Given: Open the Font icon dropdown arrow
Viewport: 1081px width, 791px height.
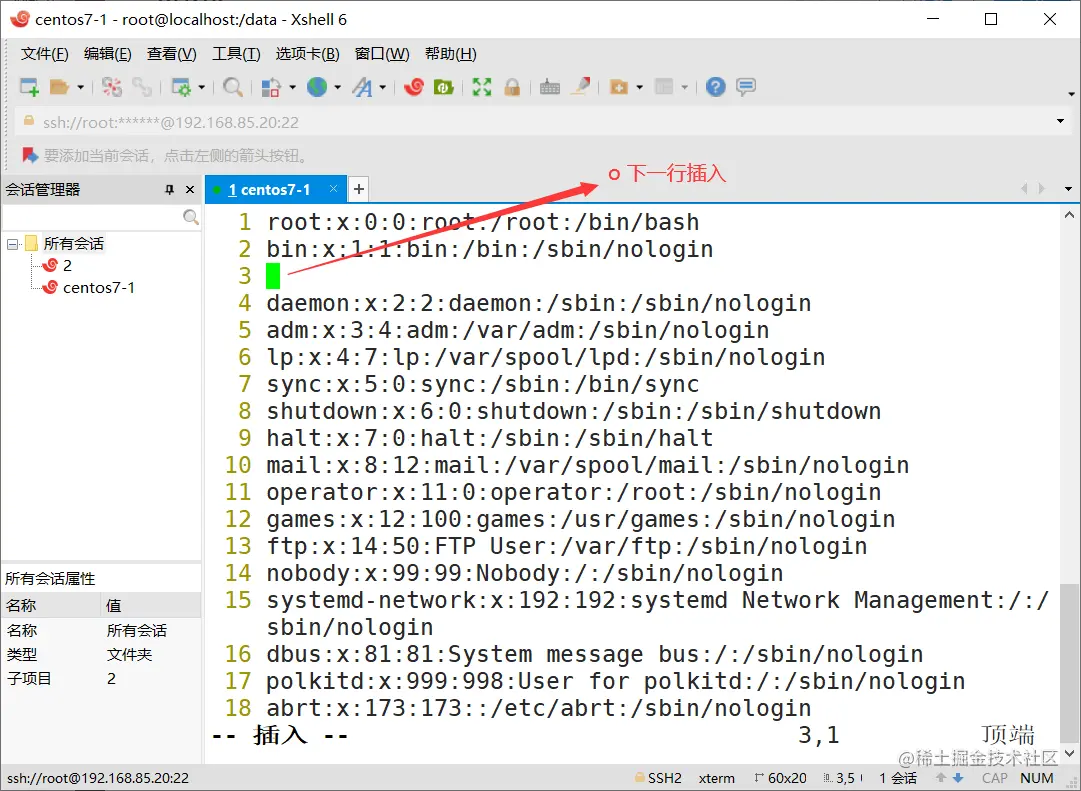Looking at the screenshot, I should (x=382, y=87).
